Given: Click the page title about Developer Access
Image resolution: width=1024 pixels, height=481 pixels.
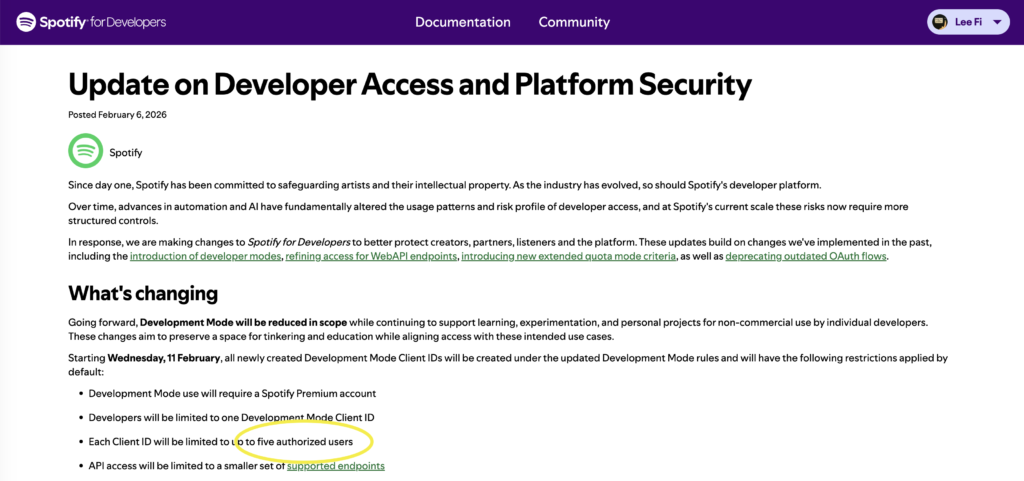Looking at the screenshot, I should tap(409, 85).
